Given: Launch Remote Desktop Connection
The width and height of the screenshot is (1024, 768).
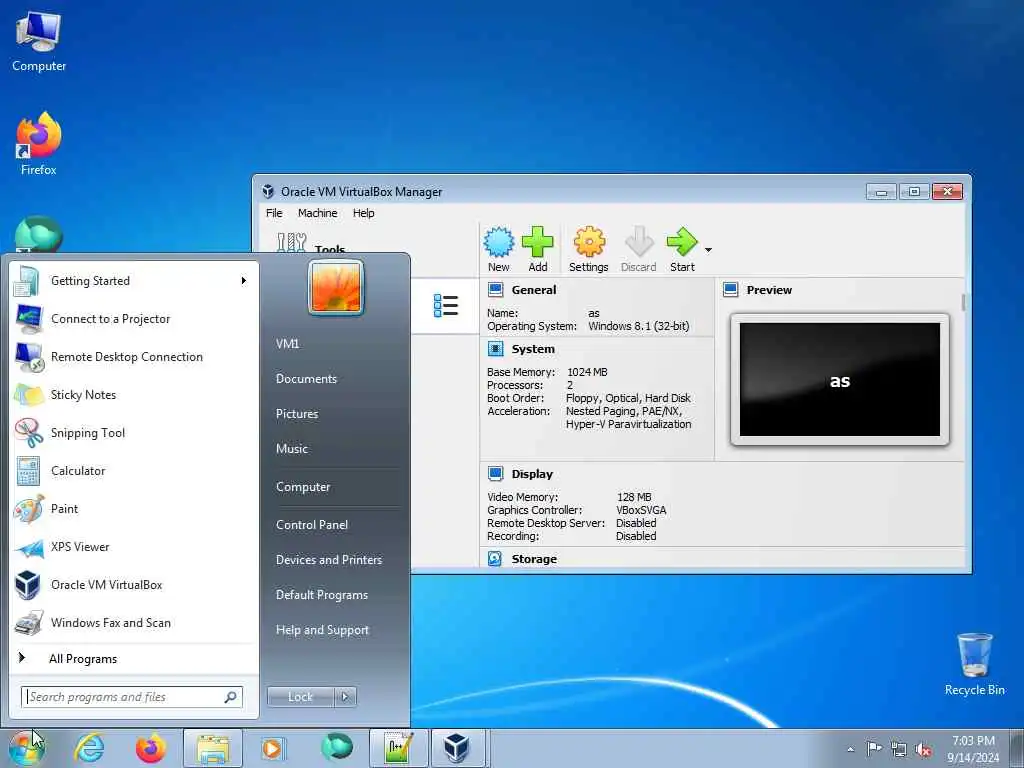Looking at the screenshot, I should pyautogui.click(x=131, y=357).
